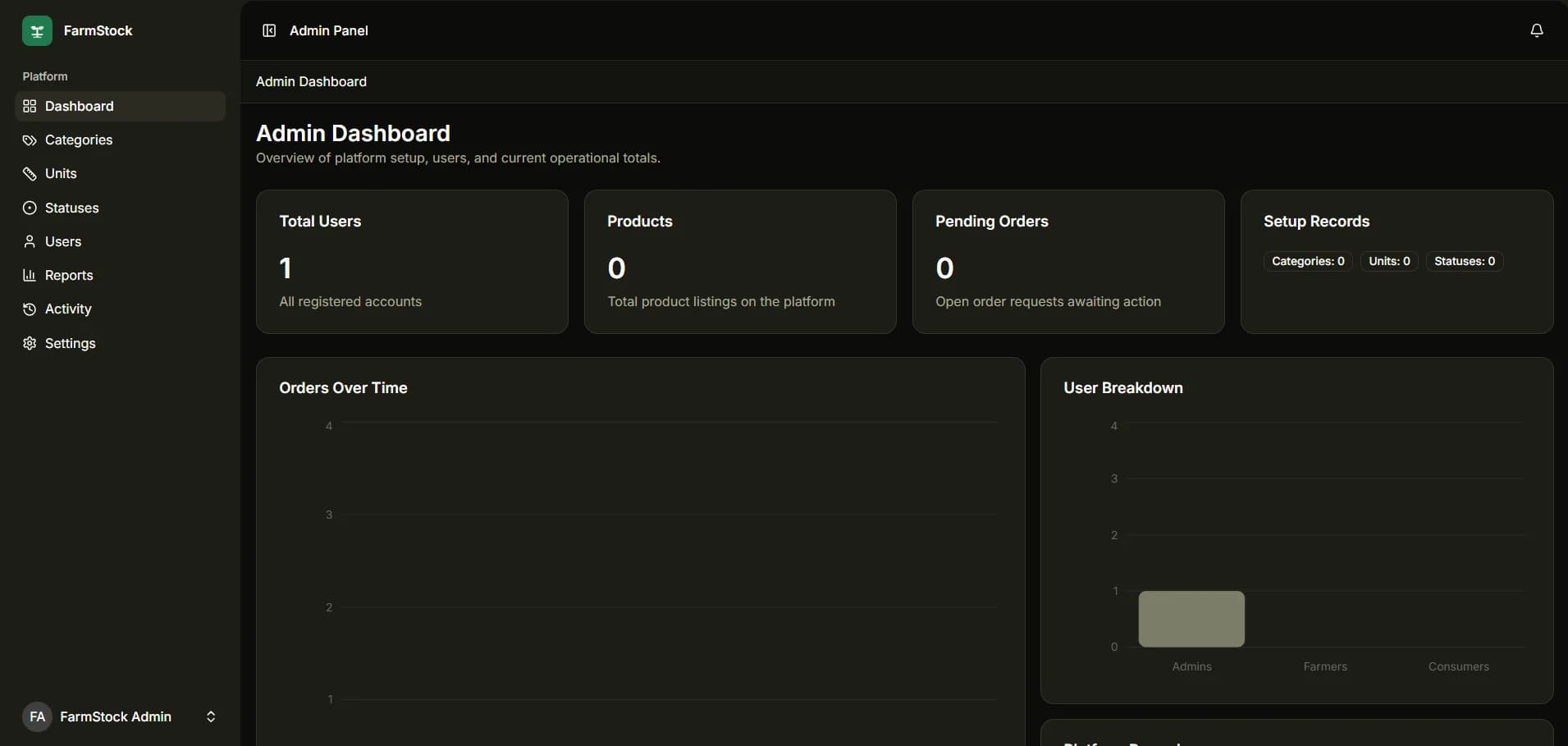Click the Farmers axis label
Image resolution: width=1568 pixels, height=746 pixels.
[x=1325, y=666]
